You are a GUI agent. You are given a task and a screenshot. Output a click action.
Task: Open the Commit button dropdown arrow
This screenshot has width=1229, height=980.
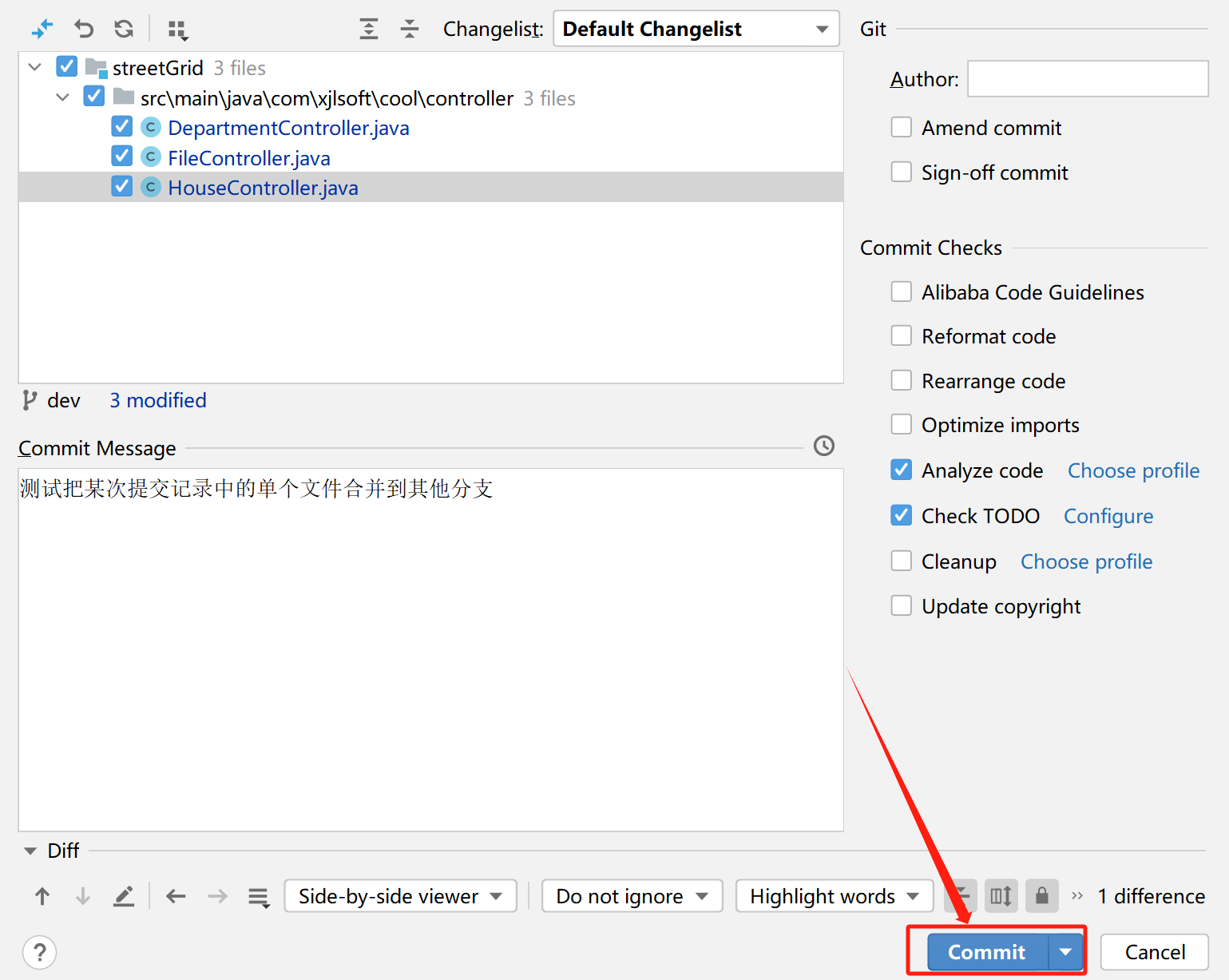point(1065,951)
